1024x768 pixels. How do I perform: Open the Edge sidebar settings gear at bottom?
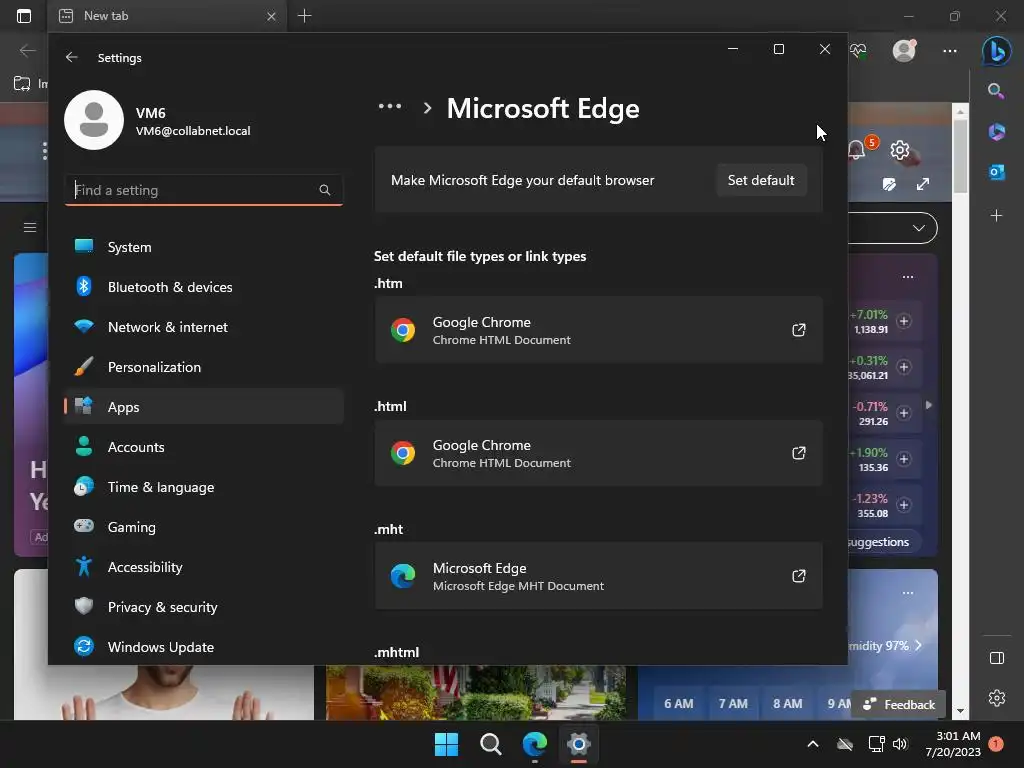tap(997, 698)
